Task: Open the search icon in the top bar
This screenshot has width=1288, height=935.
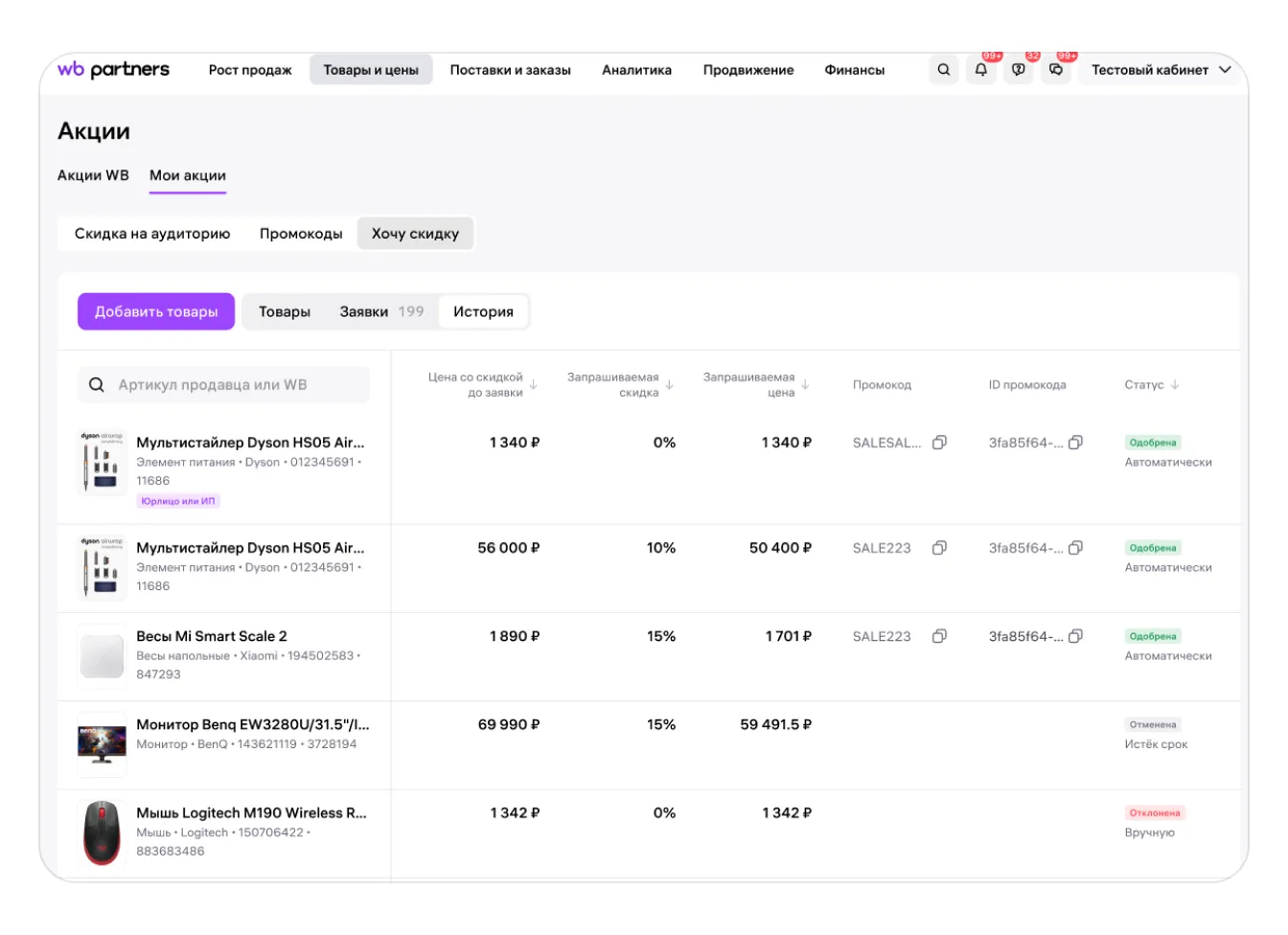Action: [944, 70]
